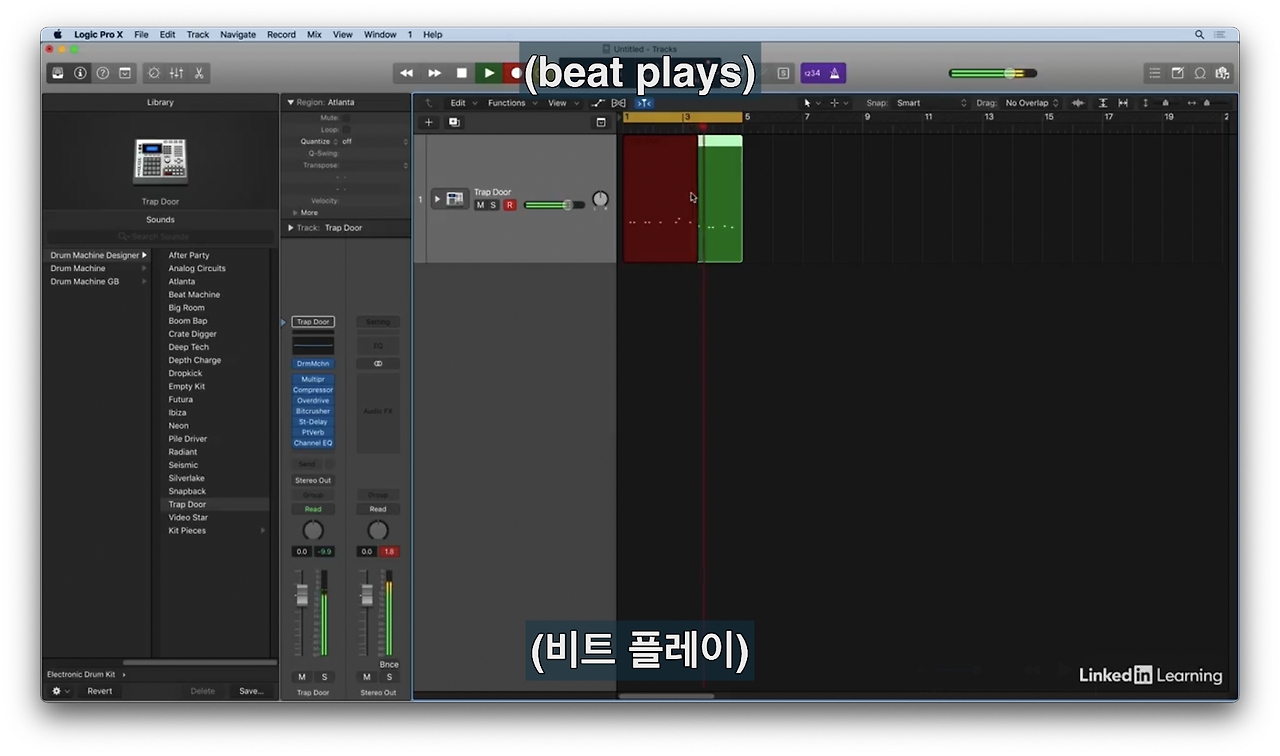Image resolution: width=1280 pixels, height=756 pixels.
Task: Click Trap Door track volume slider
Action: pyautogui.click(x=555, y=205)
